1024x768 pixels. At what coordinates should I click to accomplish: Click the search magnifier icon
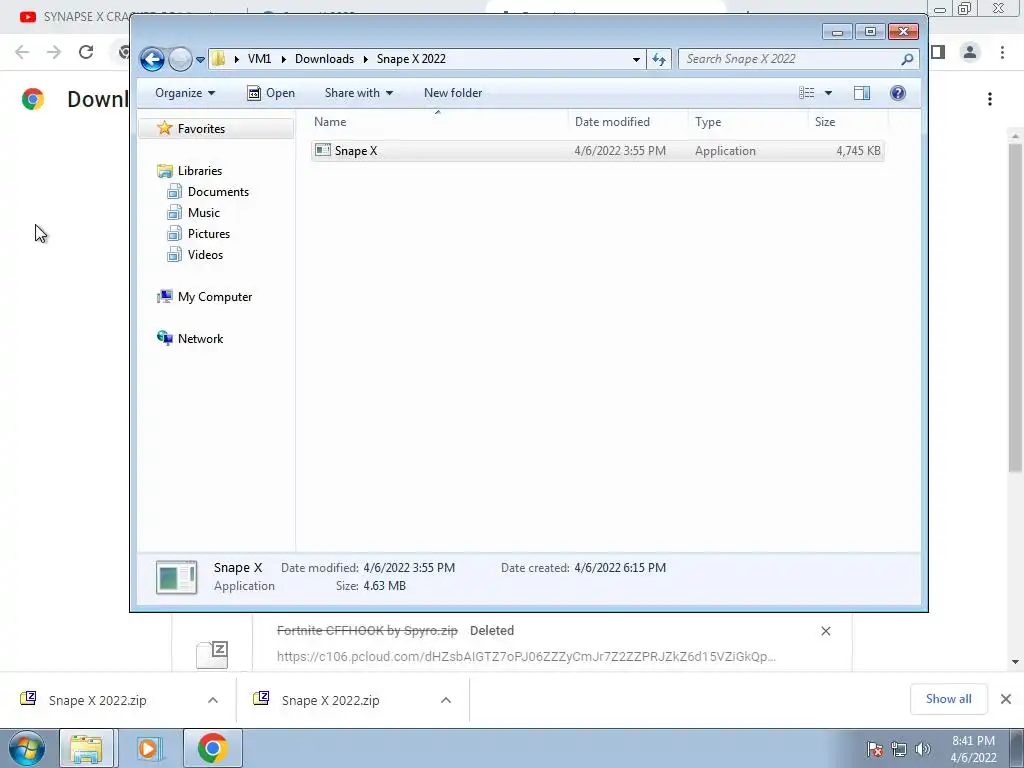pyautogui.click(x=907, y=59)
